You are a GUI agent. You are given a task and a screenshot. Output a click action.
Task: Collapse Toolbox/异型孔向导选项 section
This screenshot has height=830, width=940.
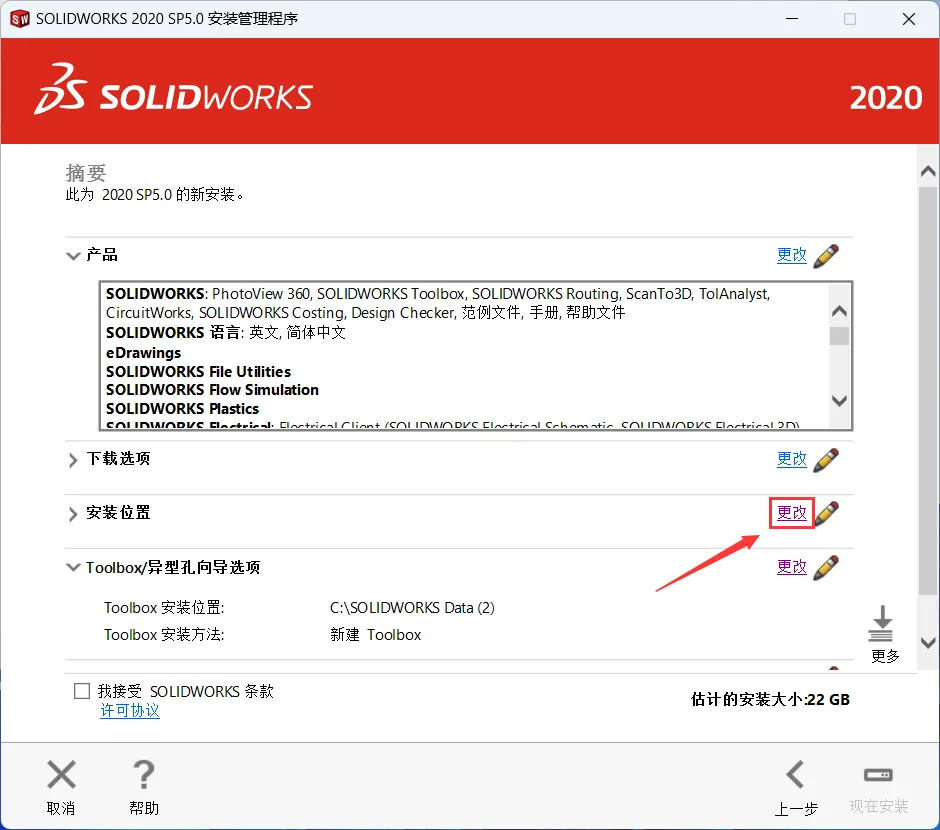click(x=73, y=567)
